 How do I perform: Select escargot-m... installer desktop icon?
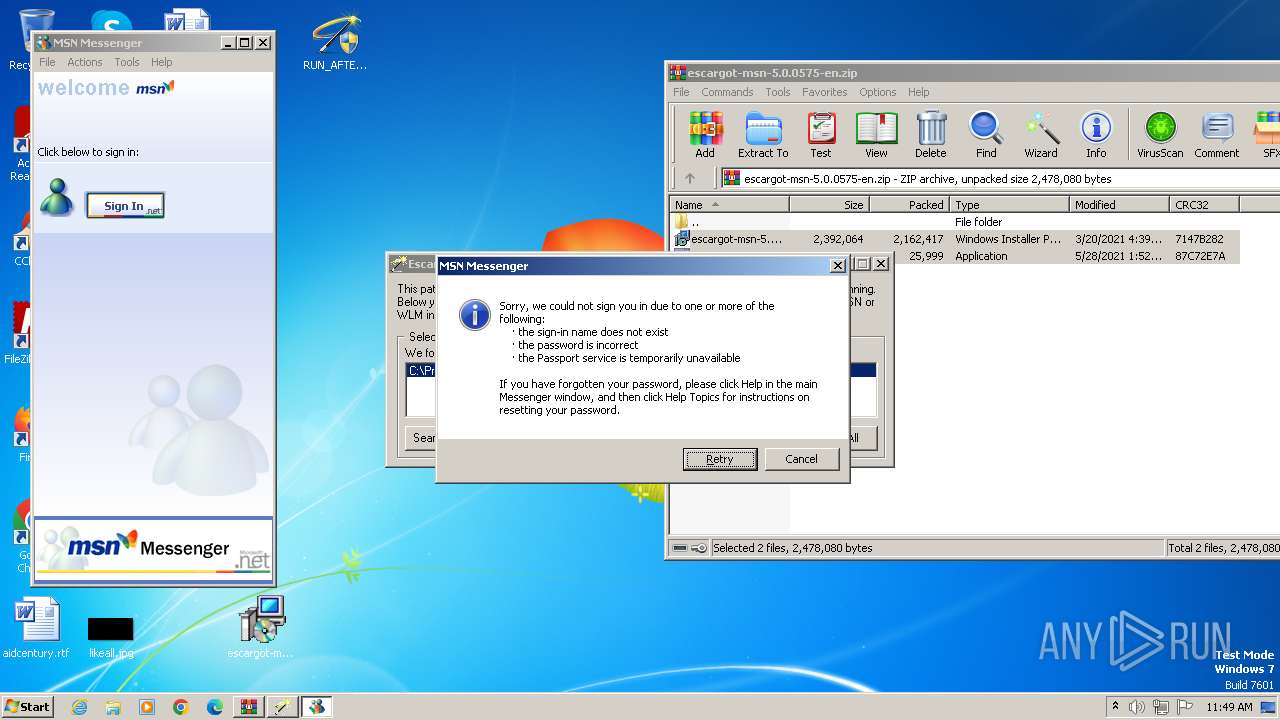click(x=261, y=628)
